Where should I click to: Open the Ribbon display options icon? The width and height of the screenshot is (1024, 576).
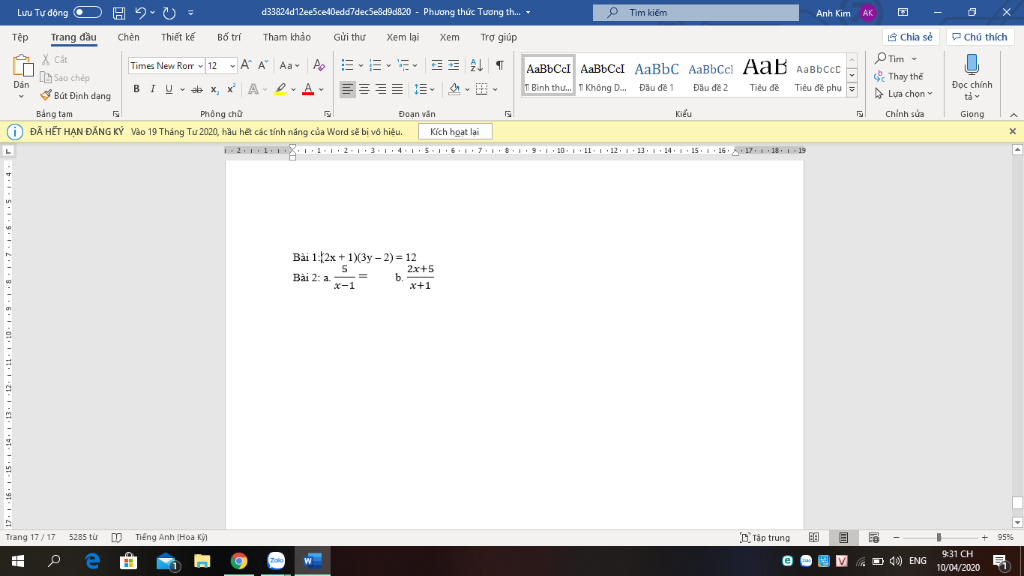click(903, 12)
